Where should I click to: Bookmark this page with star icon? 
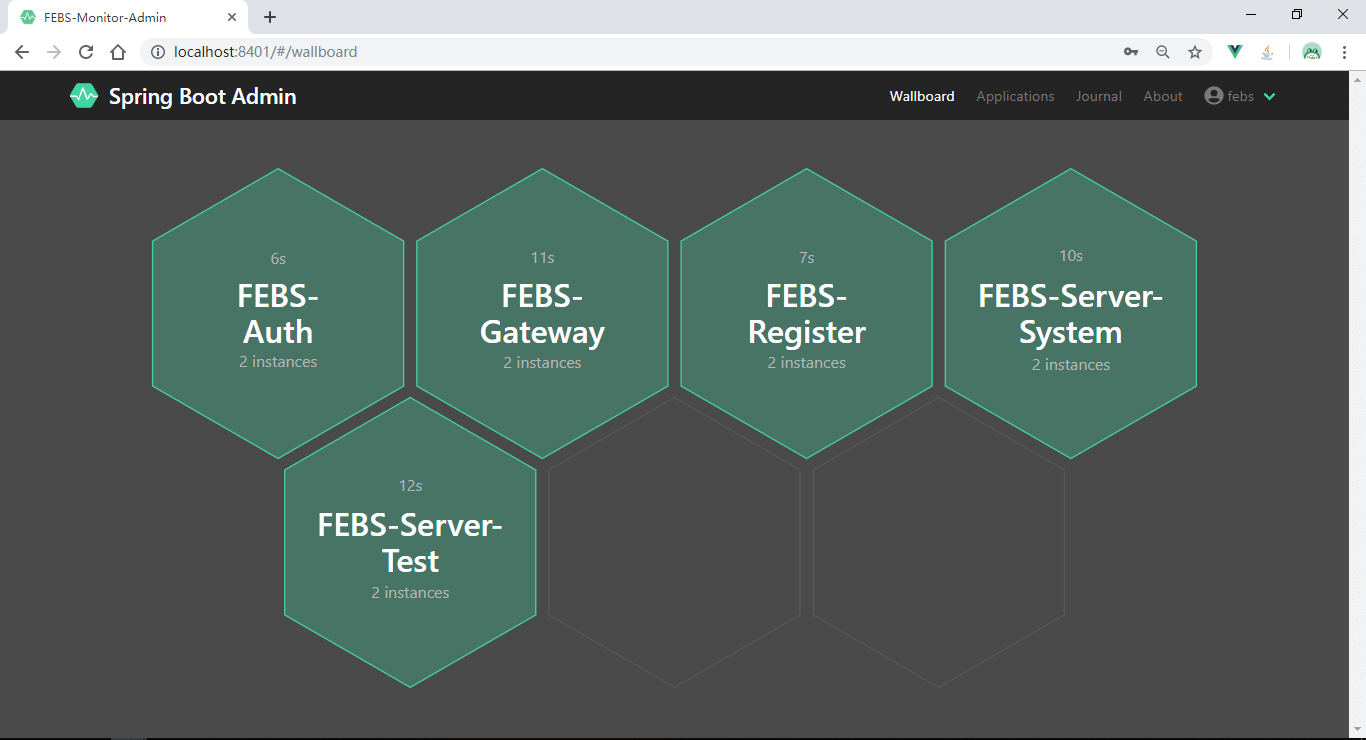pyautogui.click(x=1194, y=52)
